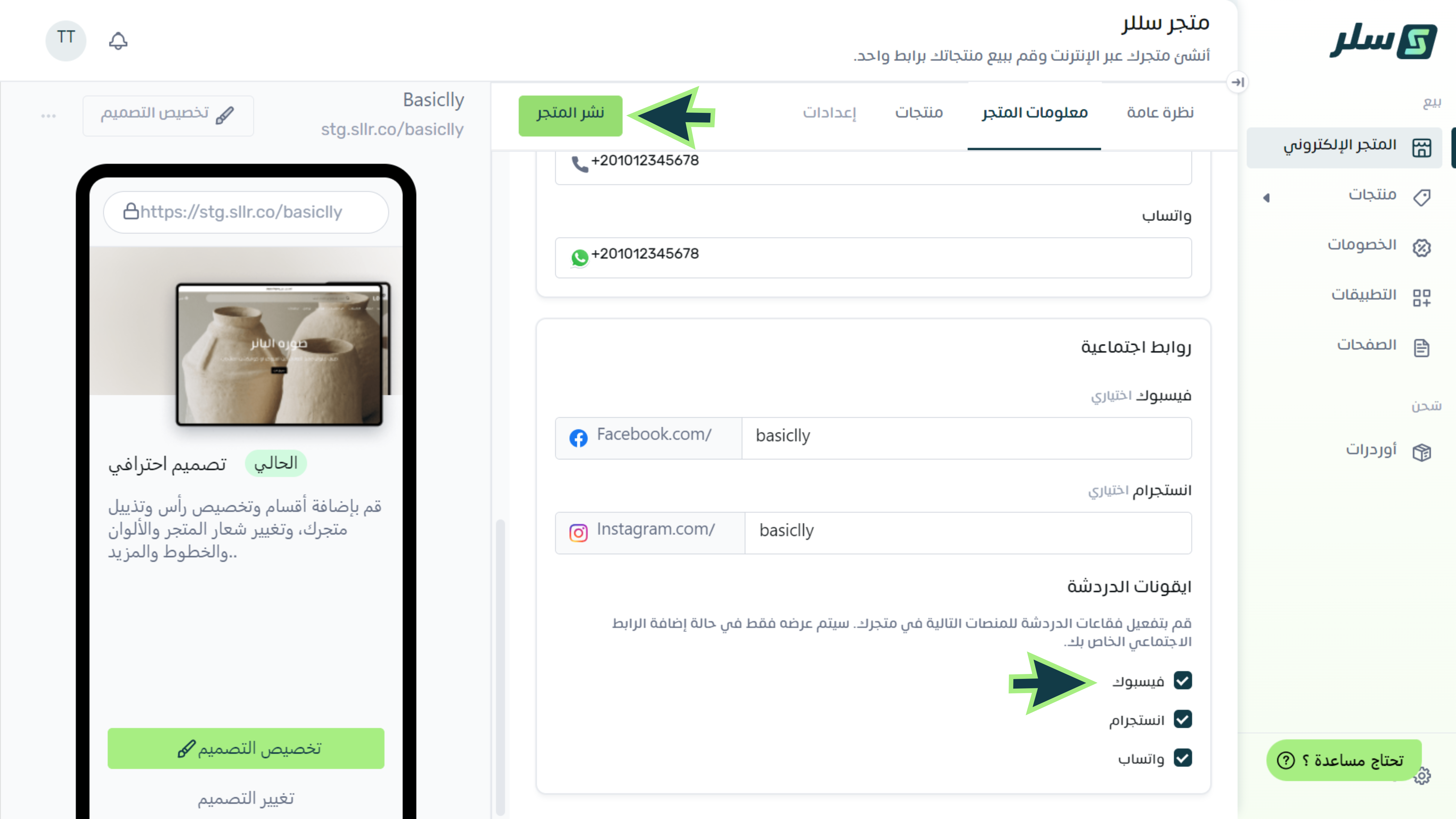
Task: Open أوردرات orders box icon
Action: [x=1421, y=452]
